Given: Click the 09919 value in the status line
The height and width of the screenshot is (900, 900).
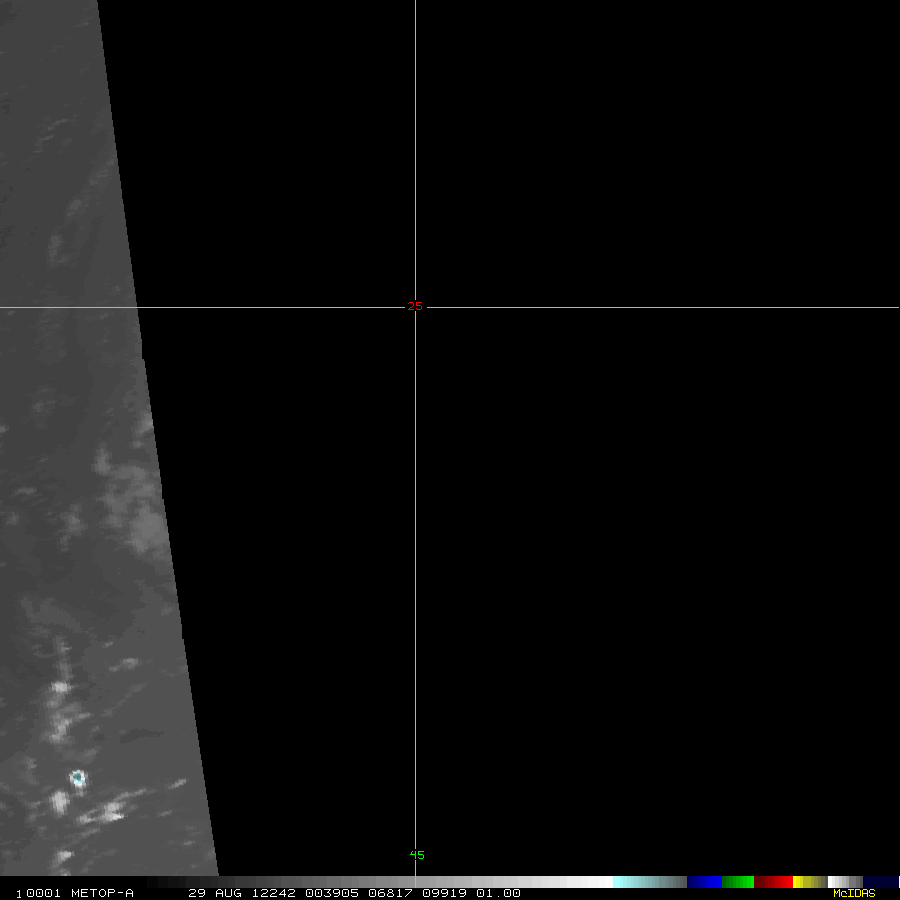Looking at the screenshot, I should tap(446, 893).
